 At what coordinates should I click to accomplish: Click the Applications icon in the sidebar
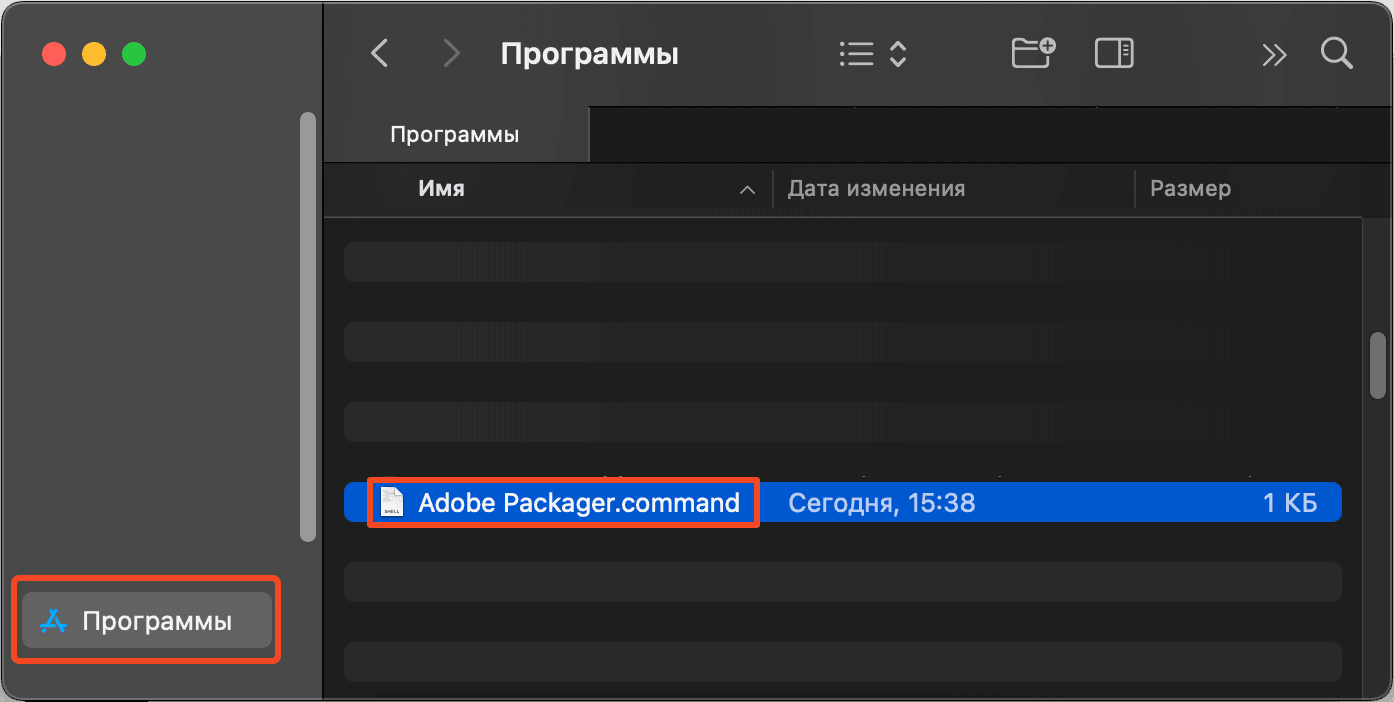point(53,622)
